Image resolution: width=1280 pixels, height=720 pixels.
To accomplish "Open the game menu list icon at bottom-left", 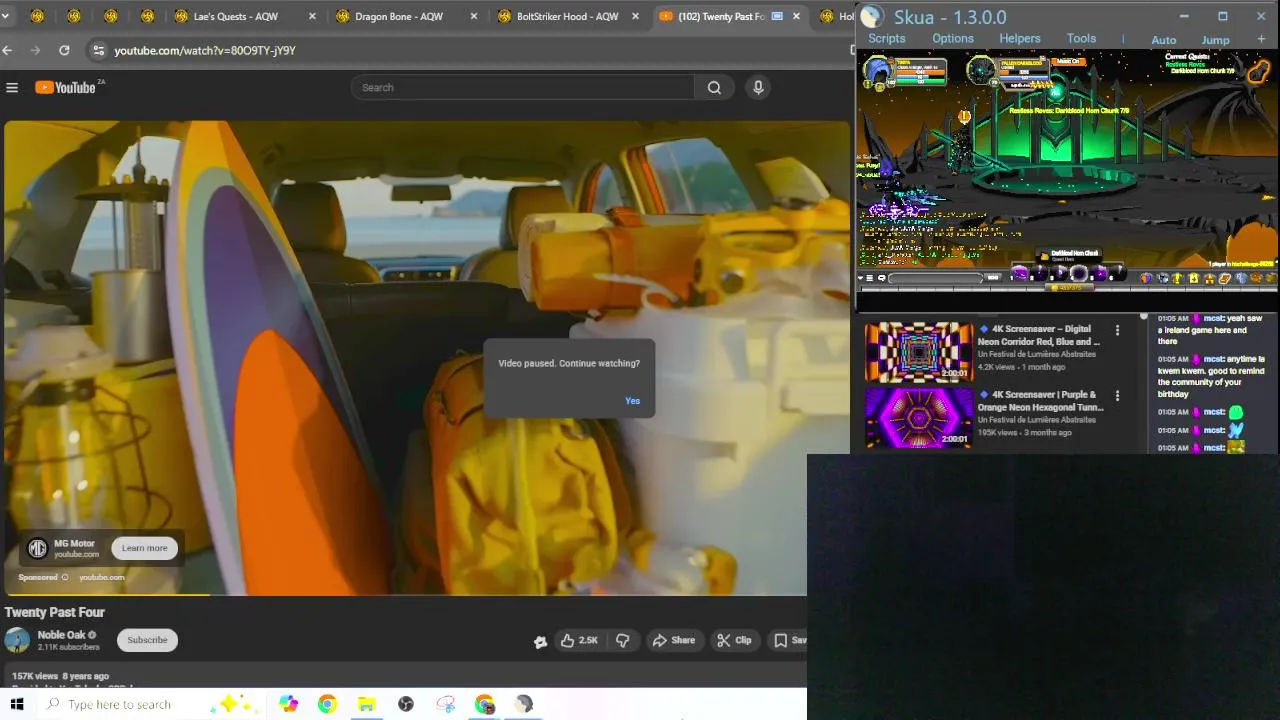I will 869,278.
